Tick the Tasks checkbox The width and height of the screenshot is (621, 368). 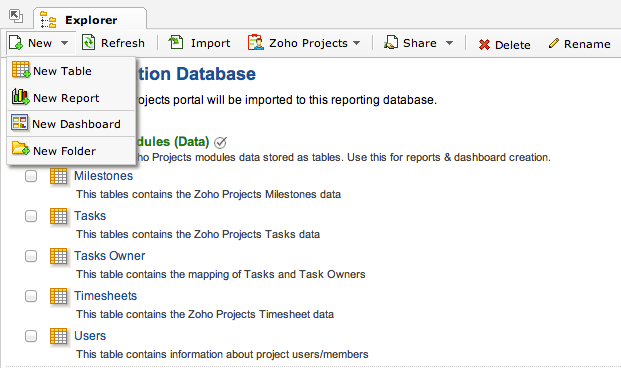31,216
